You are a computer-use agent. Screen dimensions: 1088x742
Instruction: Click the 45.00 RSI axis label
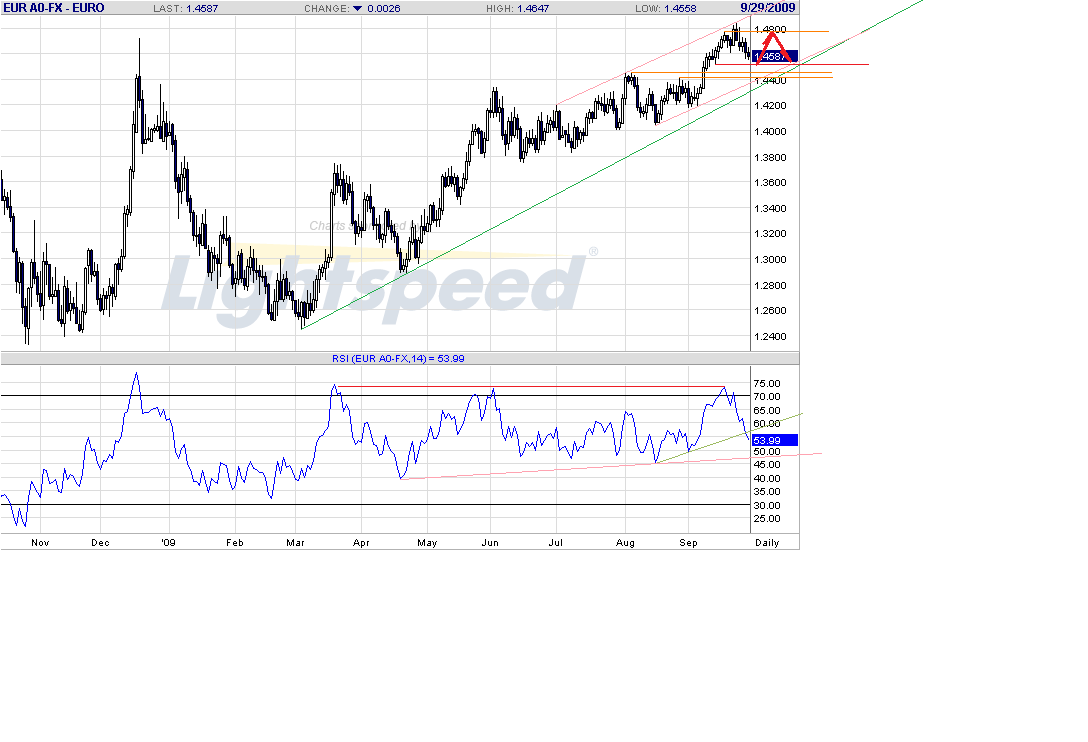point(767,464)
